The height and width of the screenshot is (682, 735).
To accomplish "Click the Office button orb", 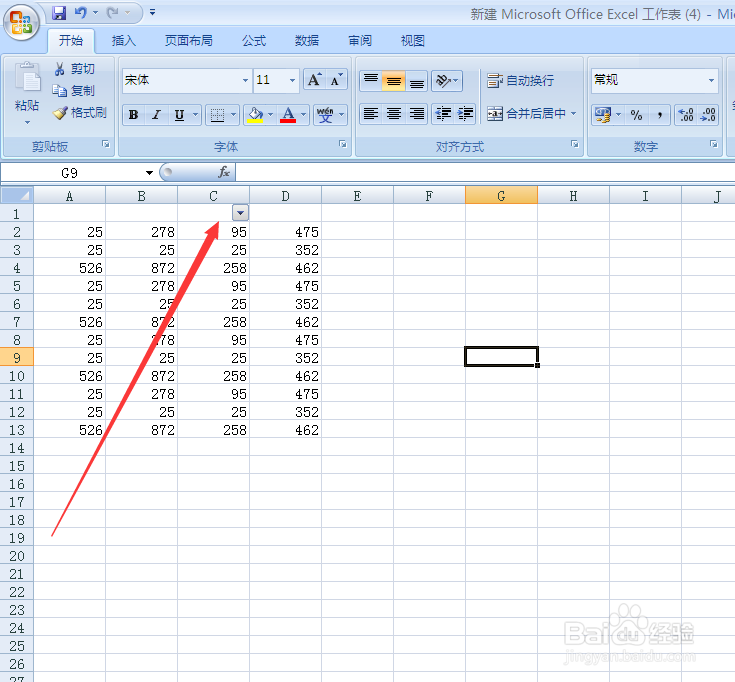I will tap(21, 22).
